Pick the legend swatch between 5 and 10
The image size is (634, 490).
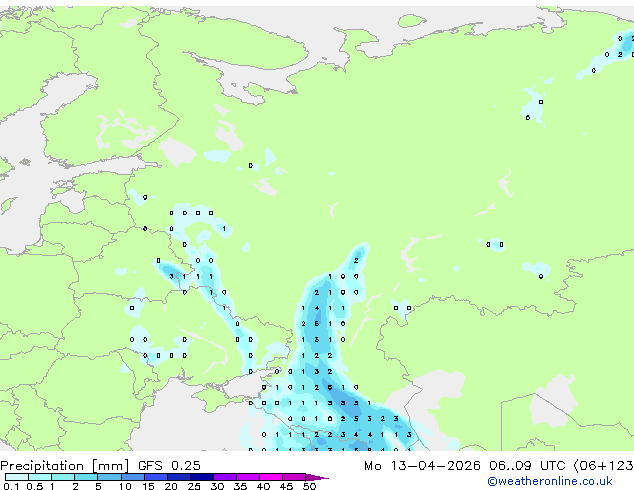click(x=109, y=477)
